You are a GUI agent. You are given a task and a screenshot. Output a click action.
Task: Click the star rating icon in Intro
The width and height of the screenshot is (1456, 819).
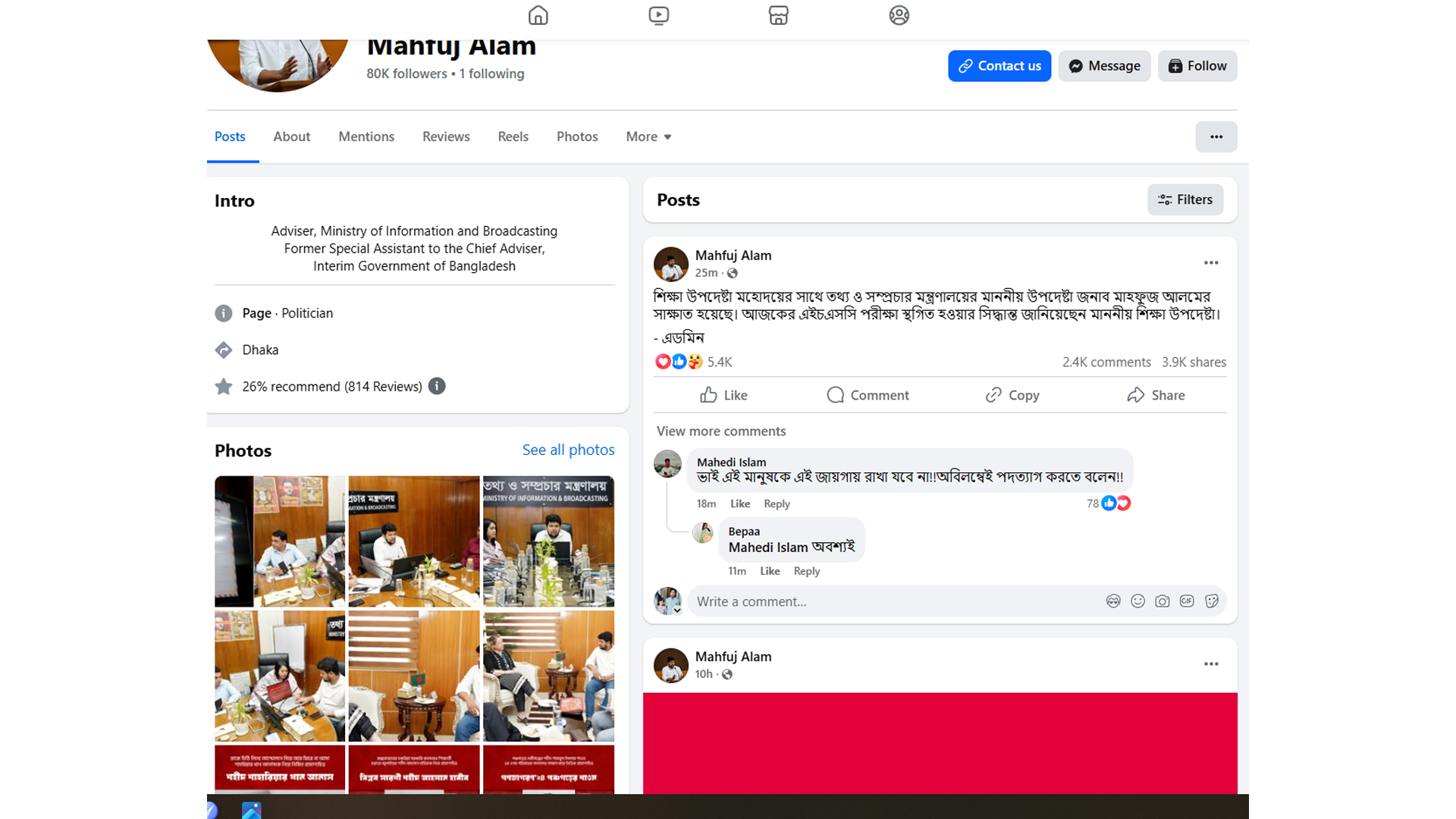[223, 387]
